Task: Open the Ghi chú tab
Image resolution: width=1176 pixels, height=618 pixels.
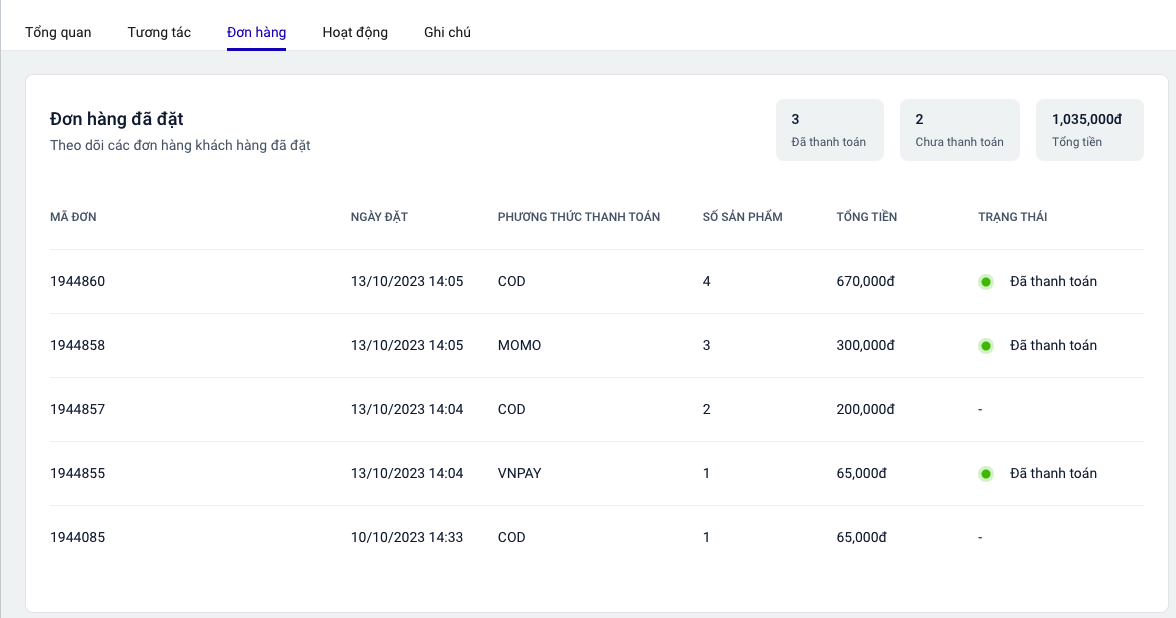Action: point(447,32)
